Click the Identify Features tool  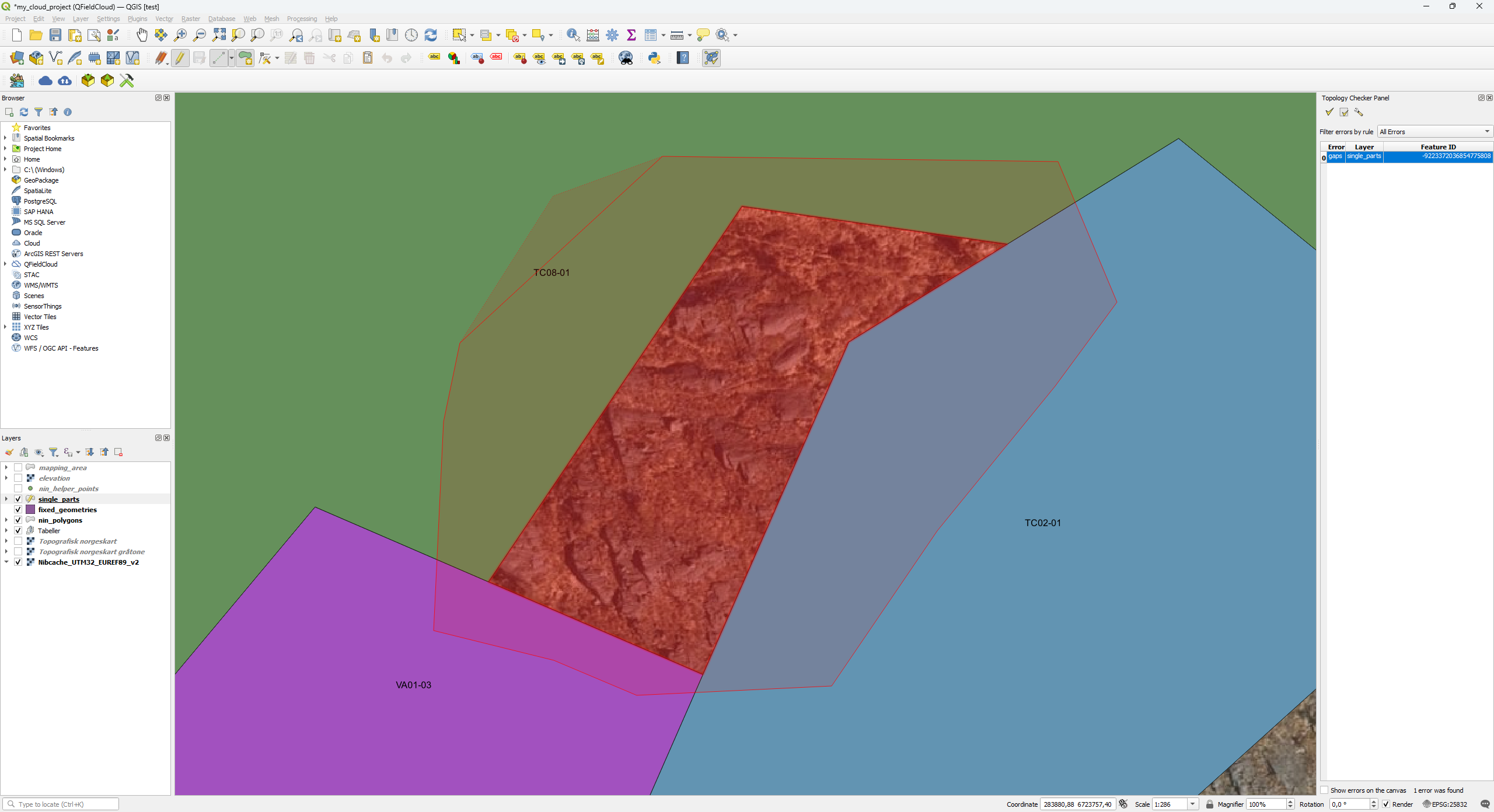click(573, 35)
